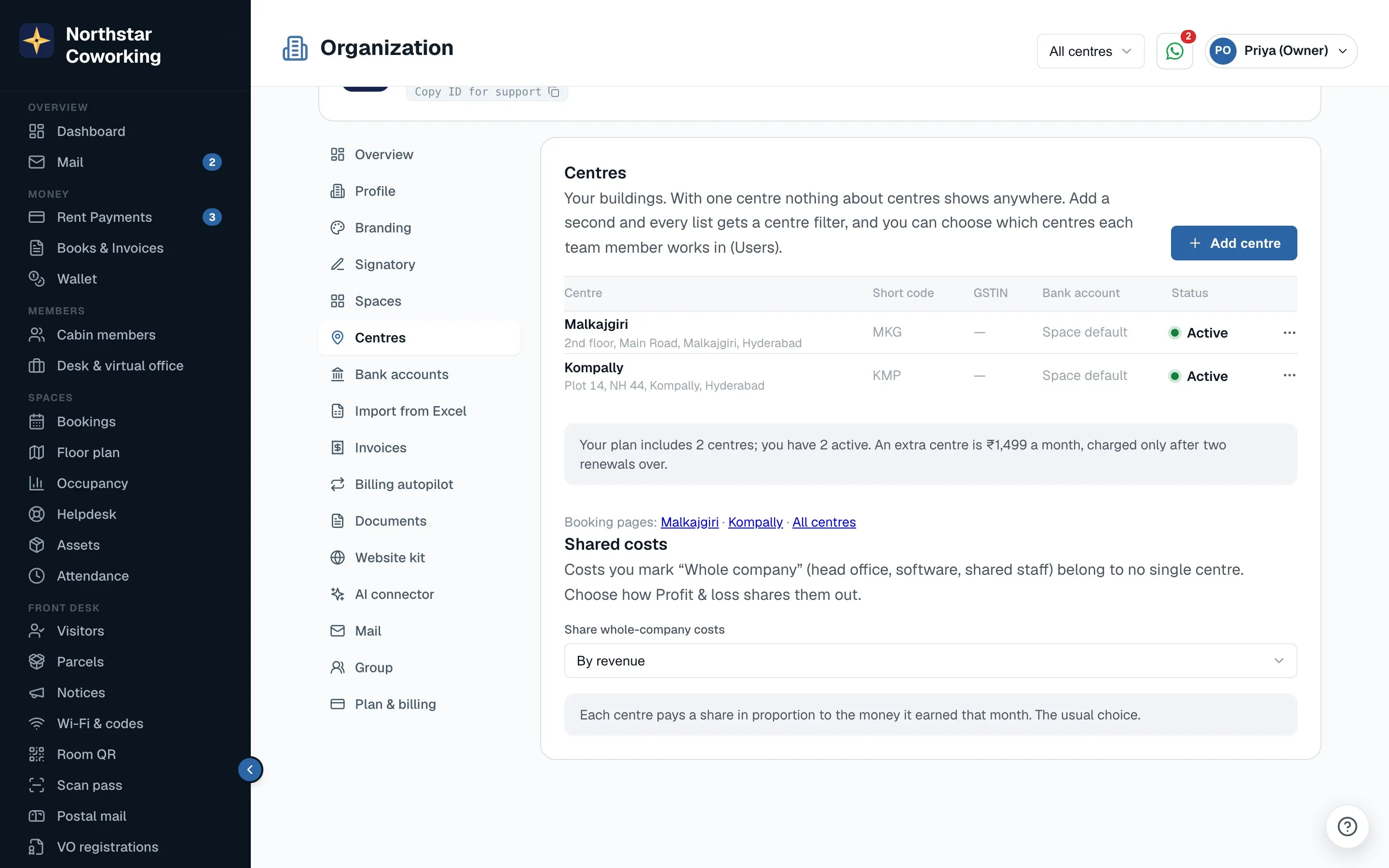Image resolution: width=1389 pixels, height=868 pixels.
Task: Open Malkajgiri row more options menu
Action: click(1289, 333)
